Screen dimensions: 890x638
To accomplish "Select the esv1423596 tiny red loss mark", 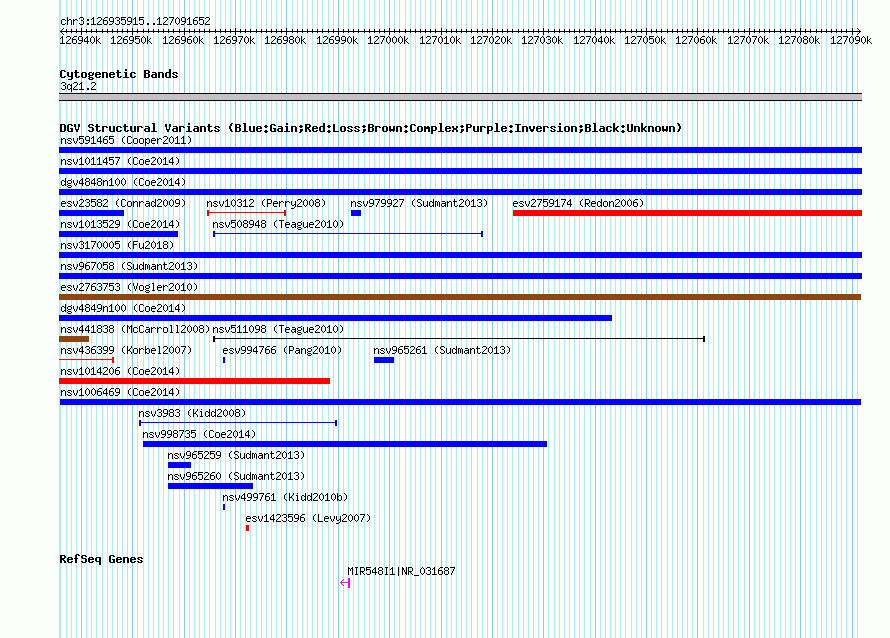I will pos(247,528).
